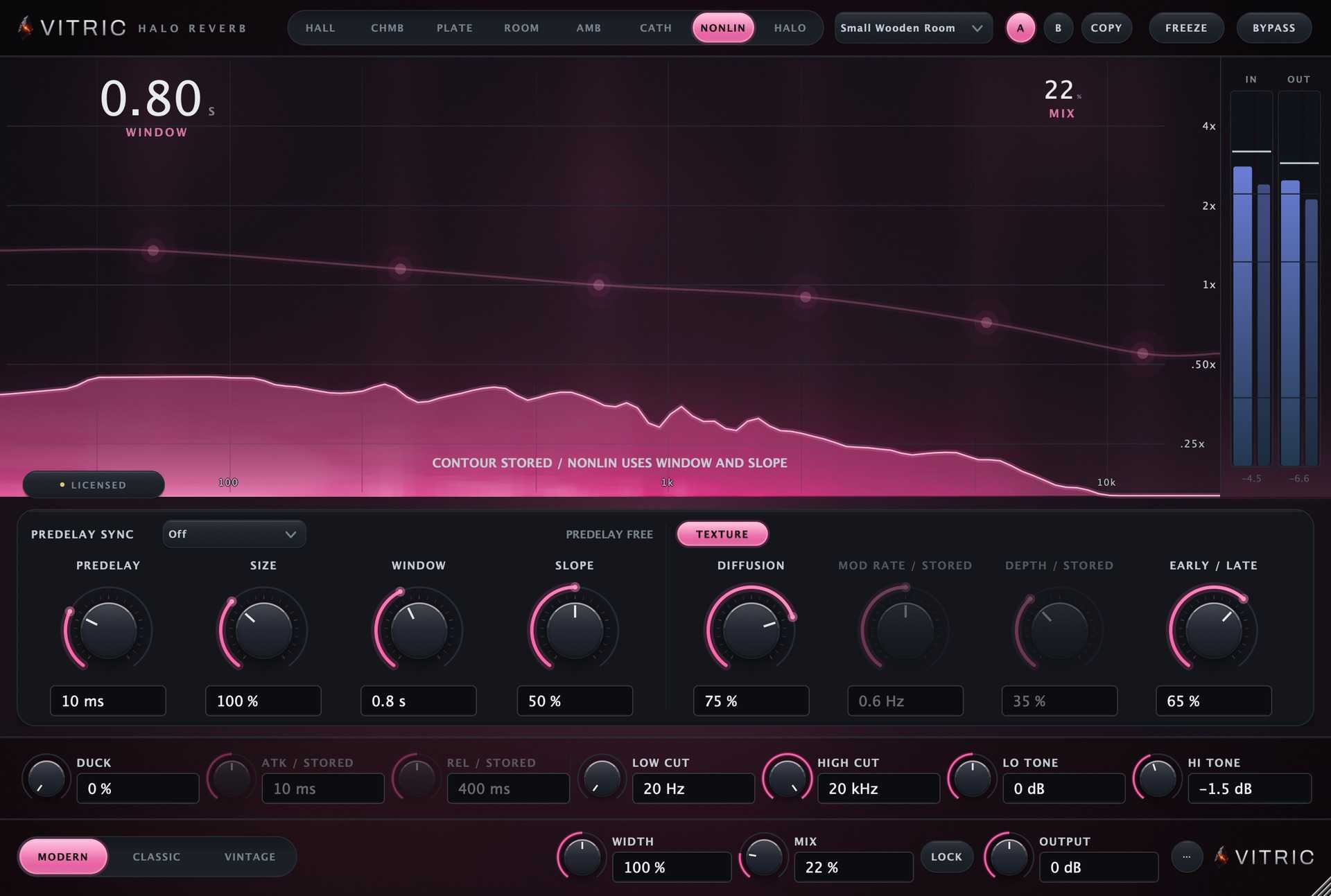Viewport: 1331px width, 896px height.
Task: Click the Low Cut 20 Hz value field
Action: coord(693,789)
